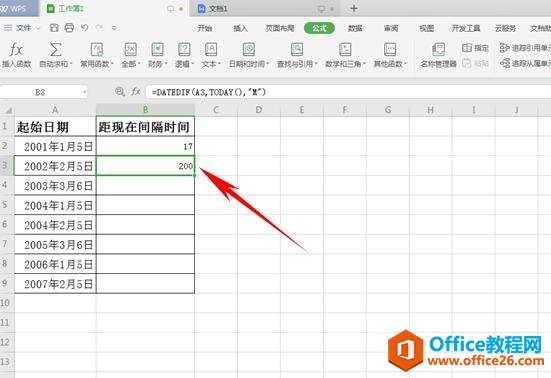Open the Lookup and Reference (查找与引用) icon

pyautogui.click(x=297, y=50)
